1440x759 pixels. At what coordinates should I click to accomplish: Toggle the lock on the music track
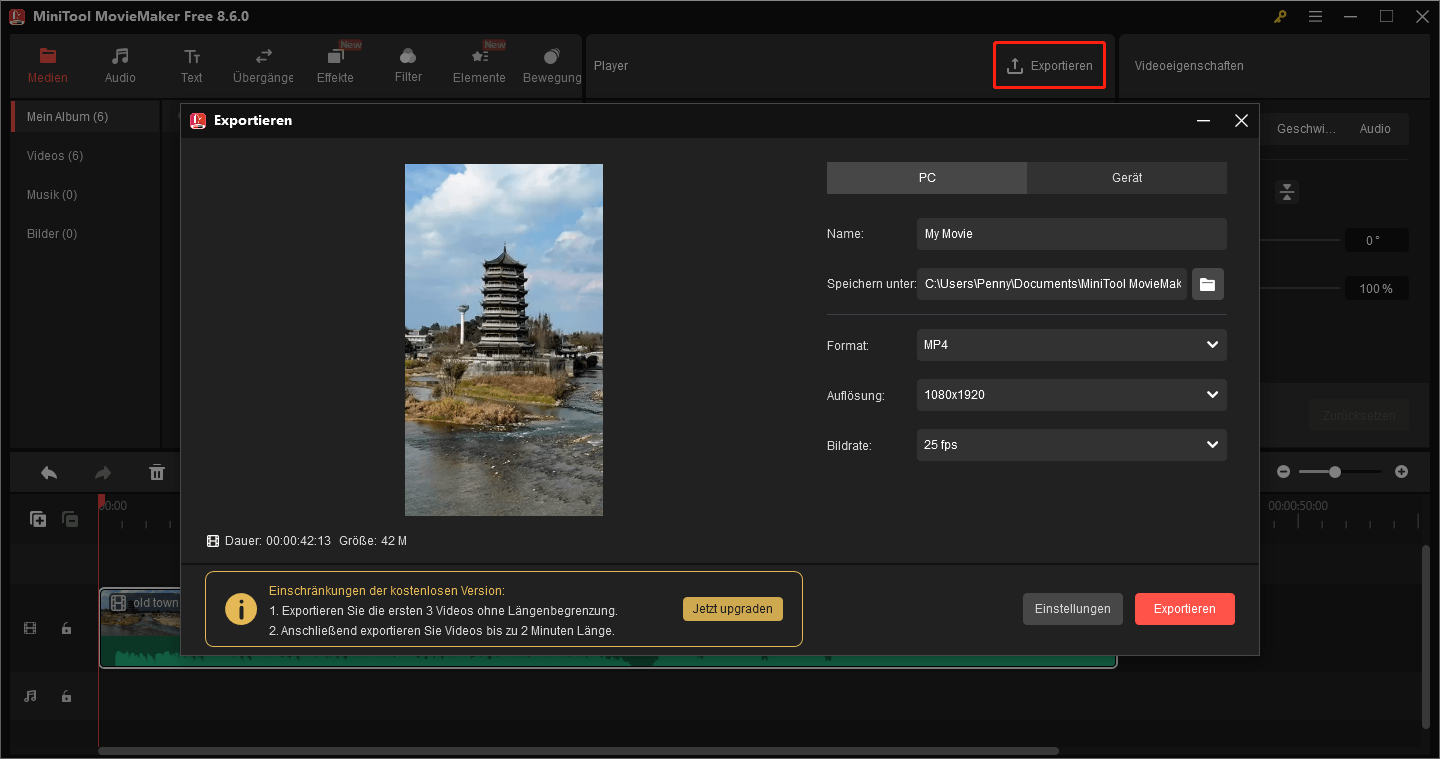[x=66, y=695]
